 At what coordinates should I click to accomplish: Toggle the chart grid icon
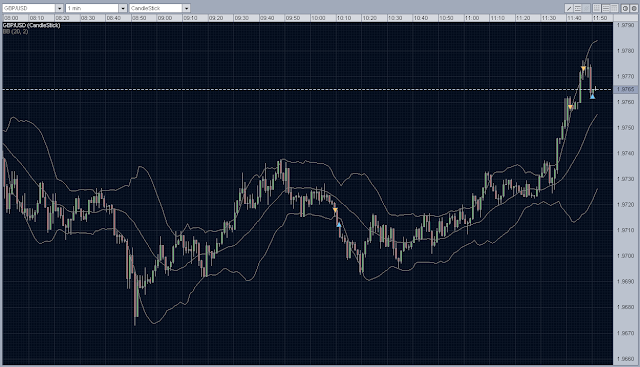597,8
